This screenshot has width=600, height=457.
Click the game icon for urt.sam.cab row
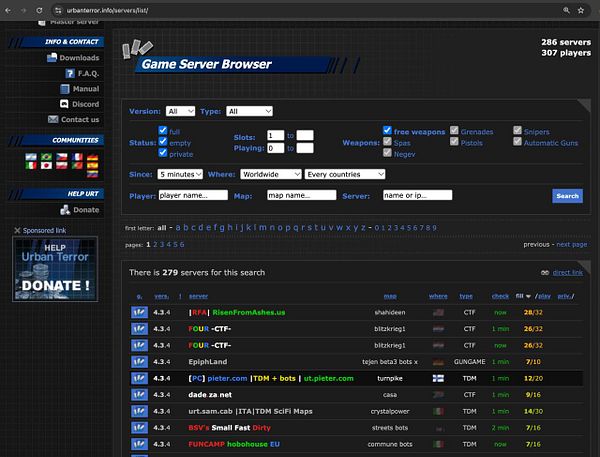[139, 411]
